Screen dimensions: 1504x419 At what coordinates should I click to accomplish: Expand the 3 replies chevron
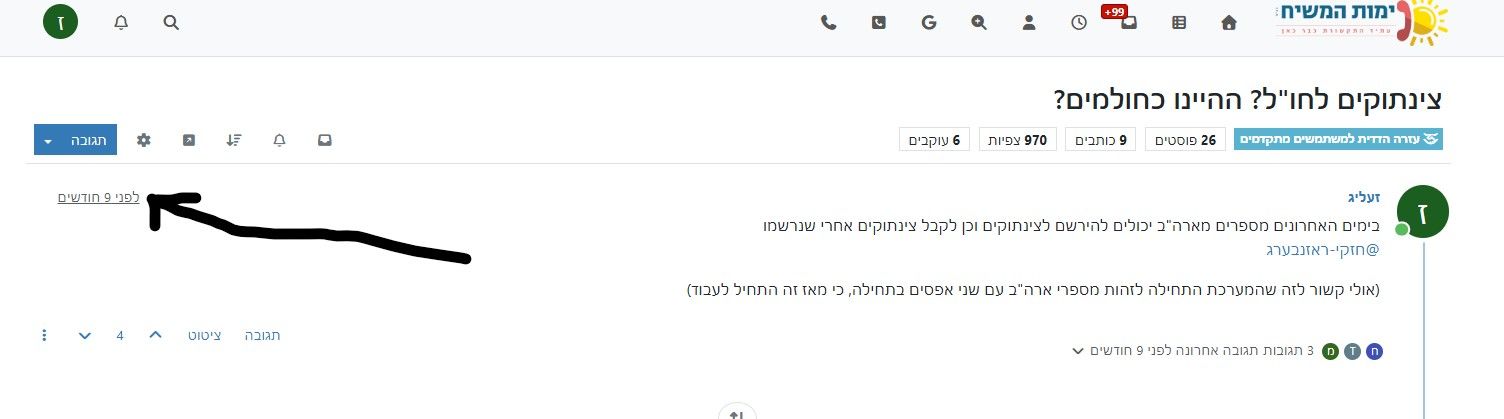1077,351
